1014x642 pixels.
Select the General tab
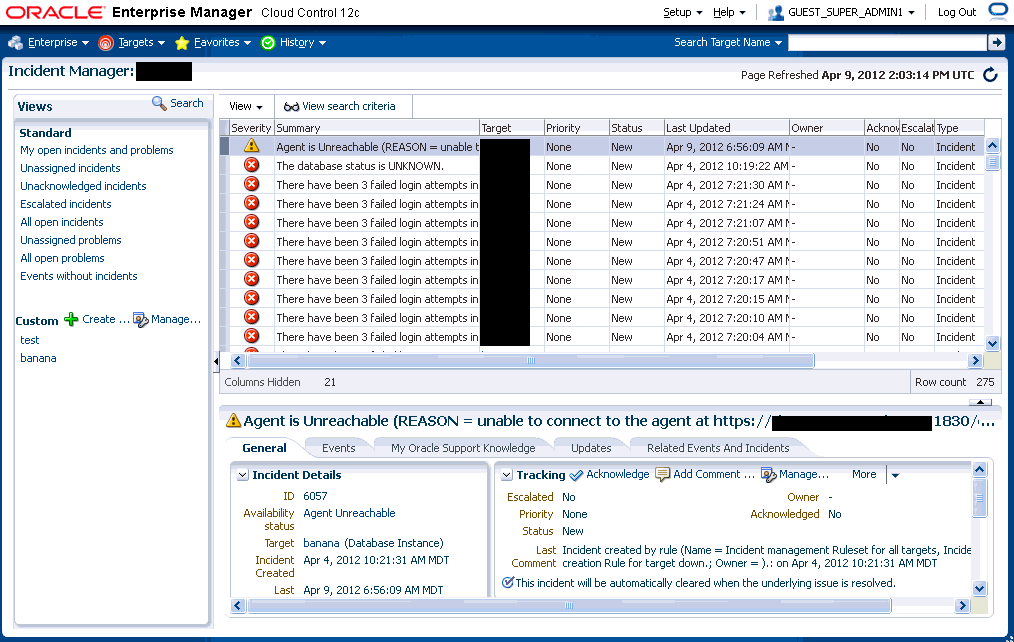pos(264,448)
